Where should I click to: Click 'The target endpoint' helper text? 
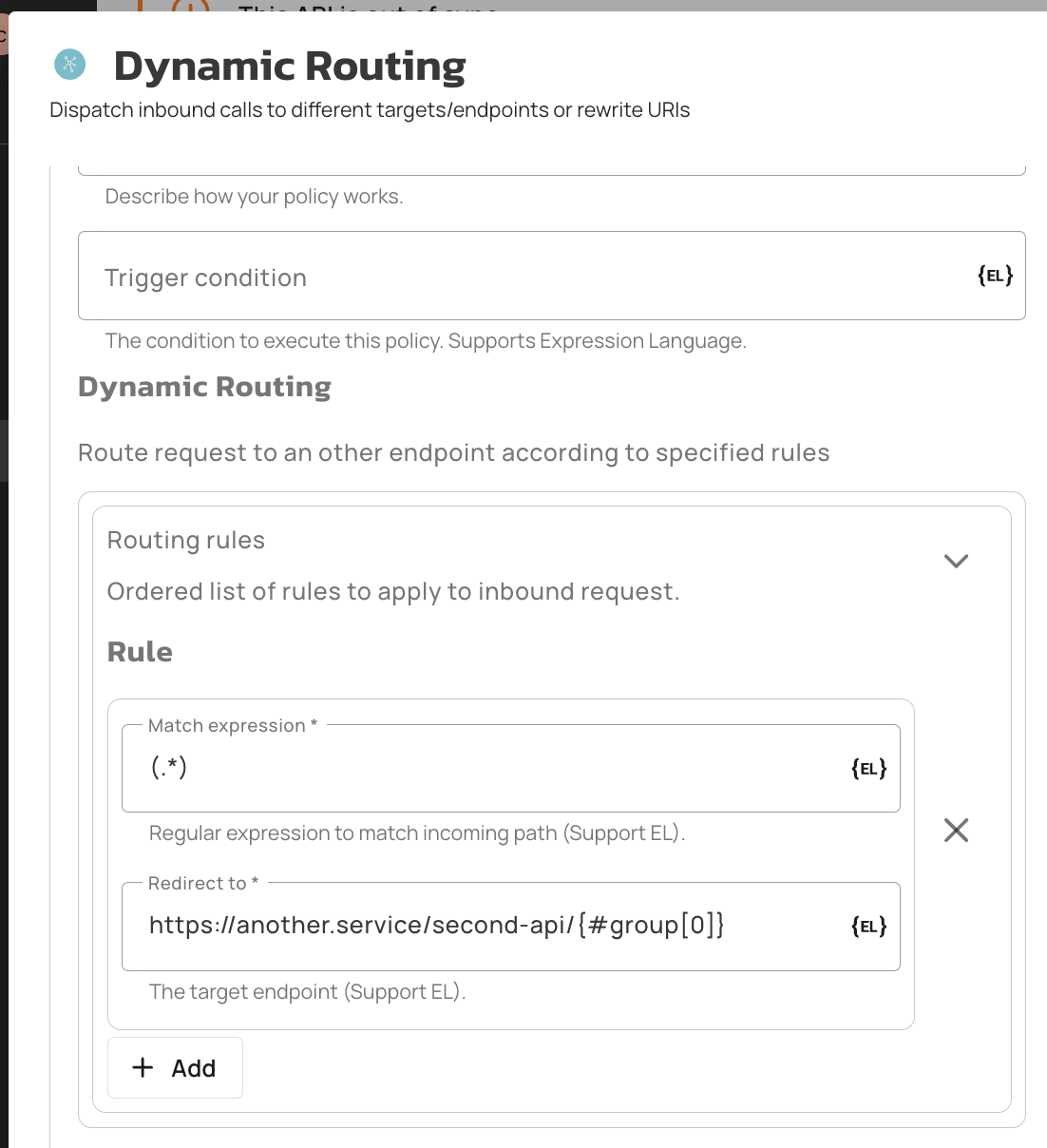pyautogui.click(x=307, y=992)
